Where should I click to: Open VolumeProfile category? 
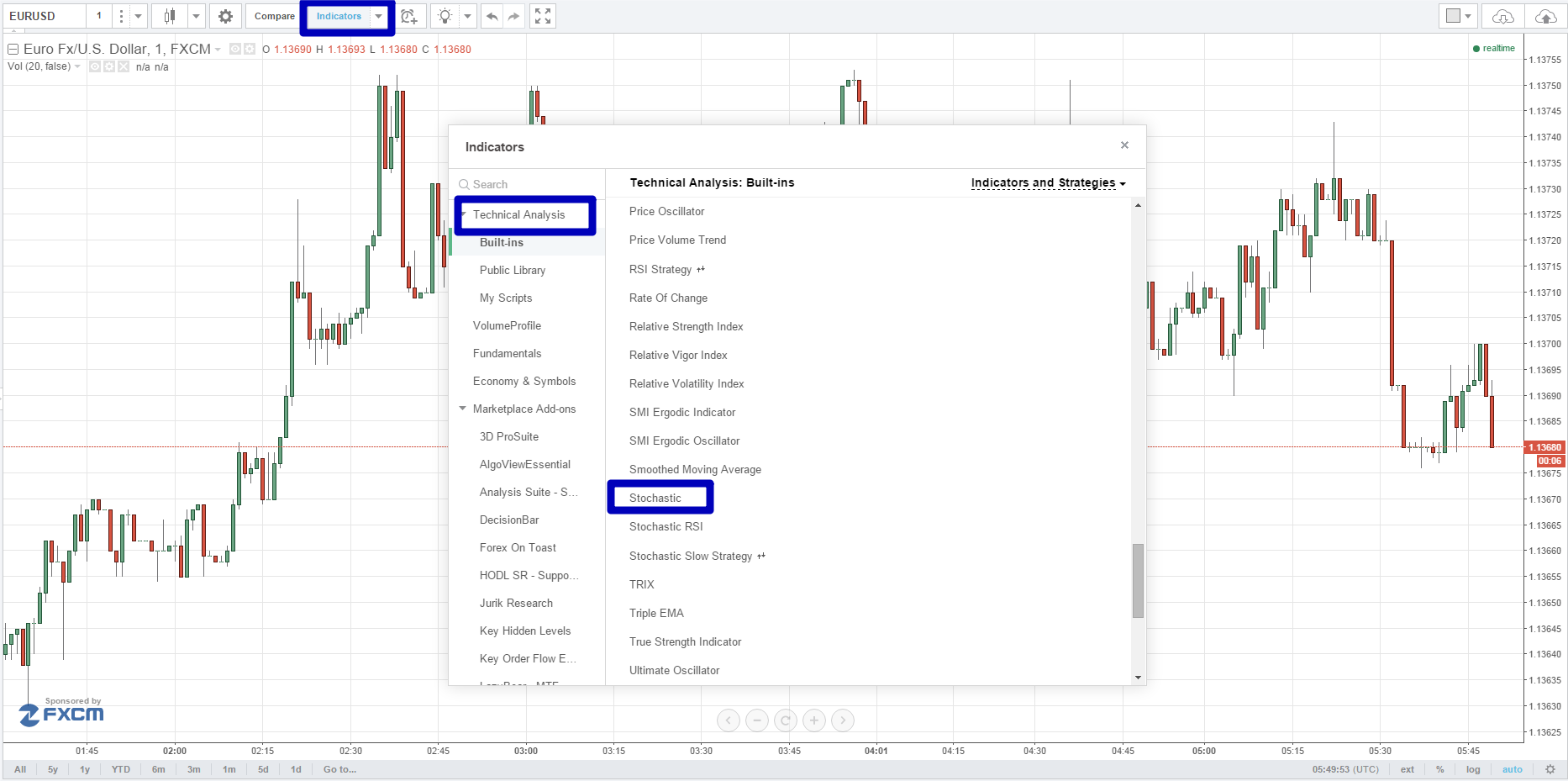pos(507,325)
